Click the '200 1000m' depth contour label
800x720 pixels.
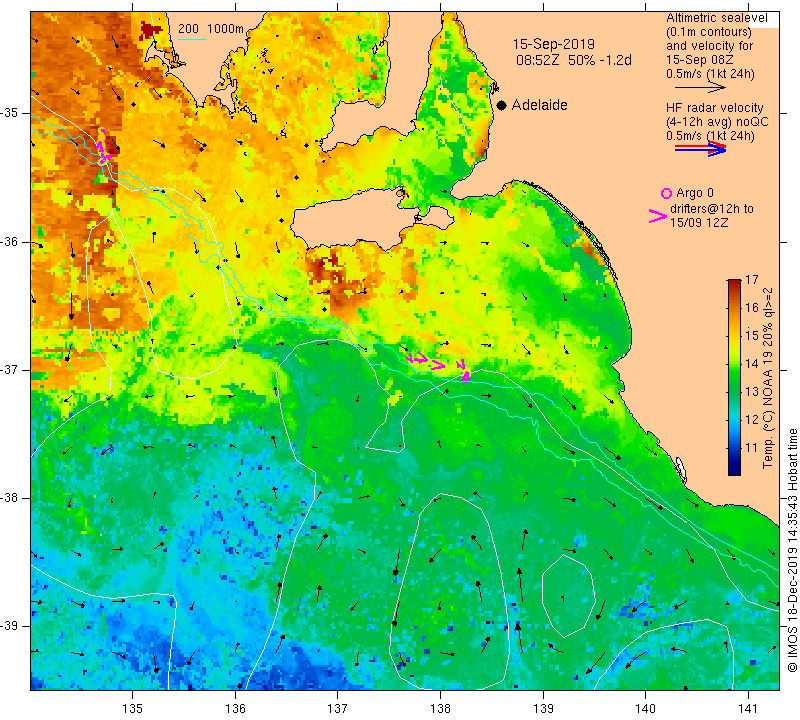coord(211,29)
